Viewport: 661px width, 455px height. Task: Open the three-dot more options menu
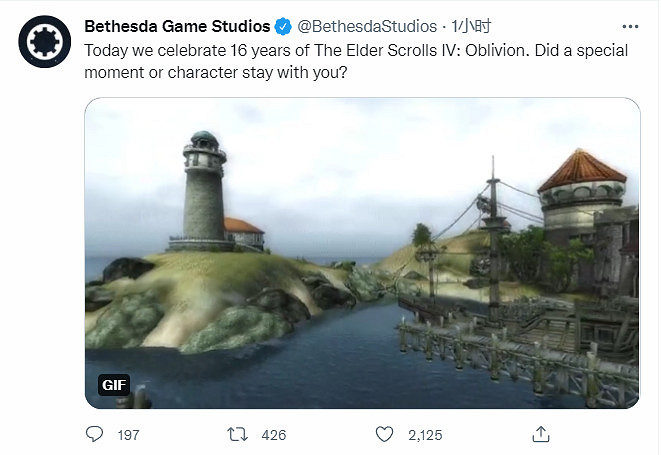(629, 27)
